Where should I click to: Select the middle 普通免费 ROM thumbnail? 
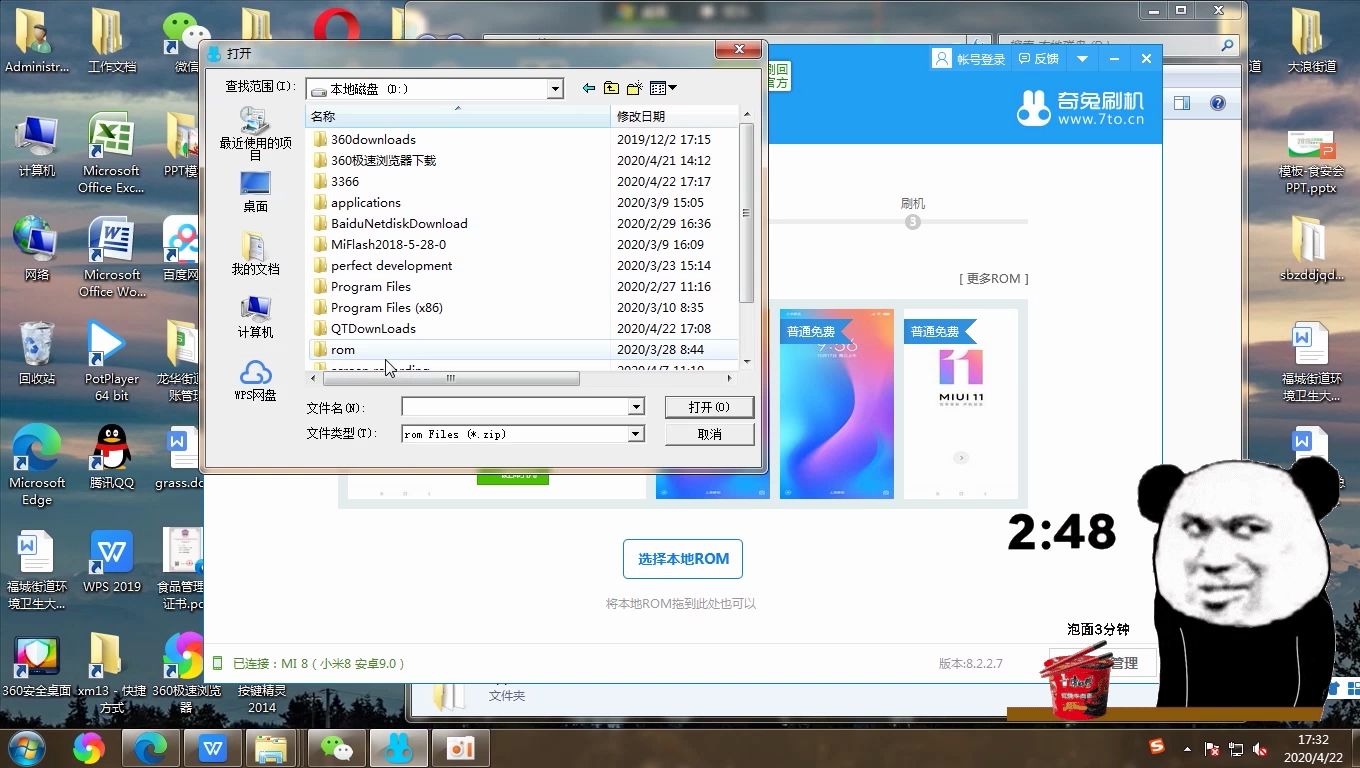(837, 404)
